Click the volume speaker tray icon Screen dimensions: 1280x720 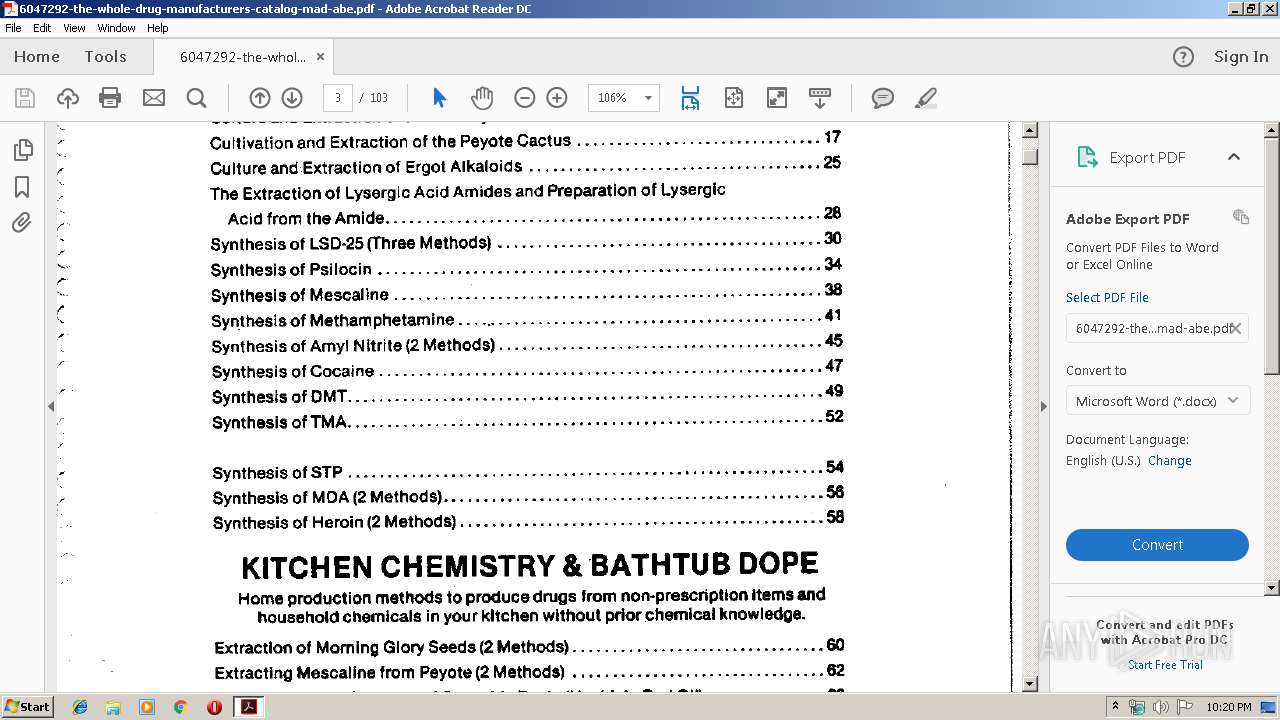tap(1160, 707)
